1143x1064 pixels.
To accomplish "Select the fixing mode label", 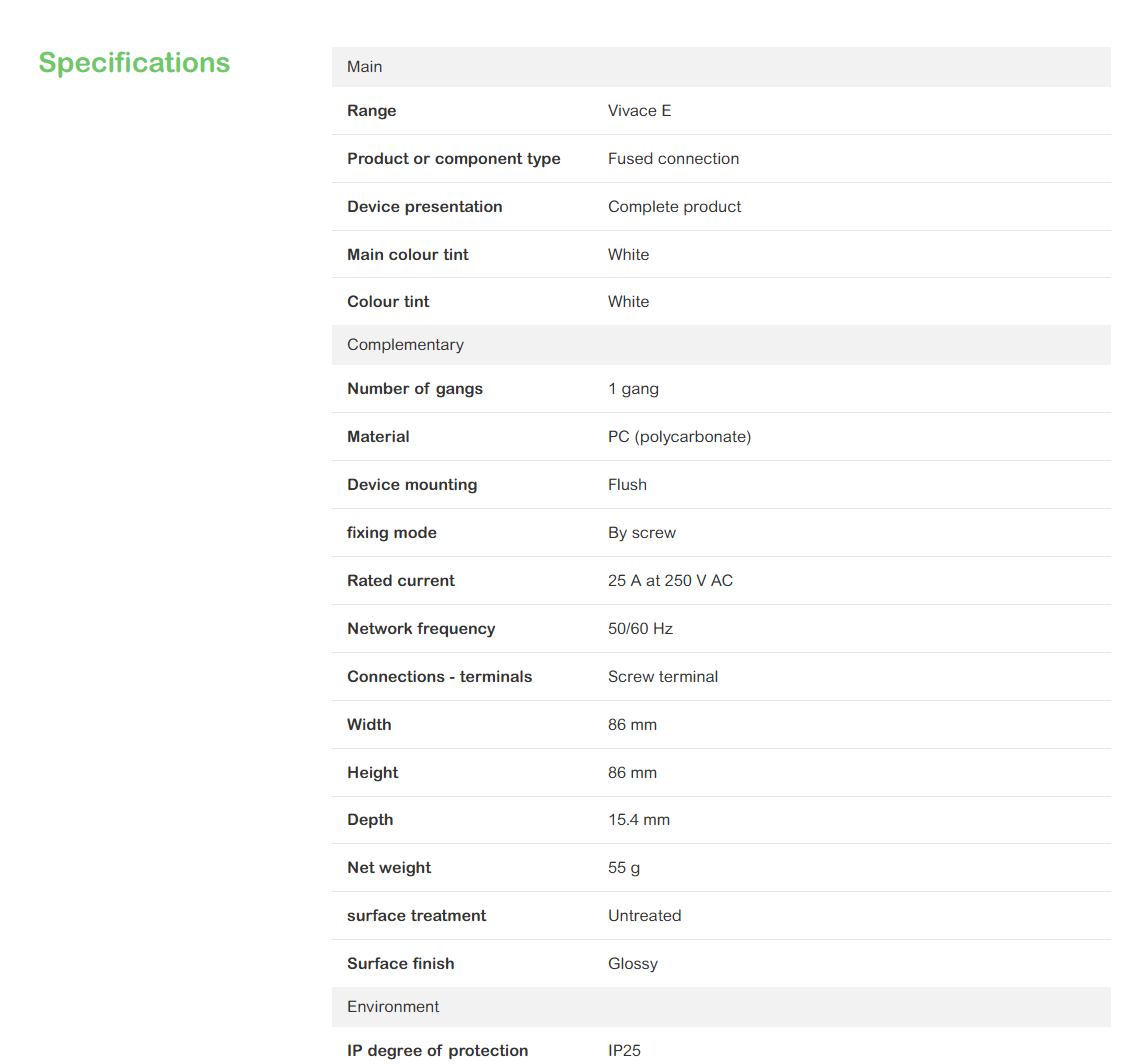I will pos(392,533).
